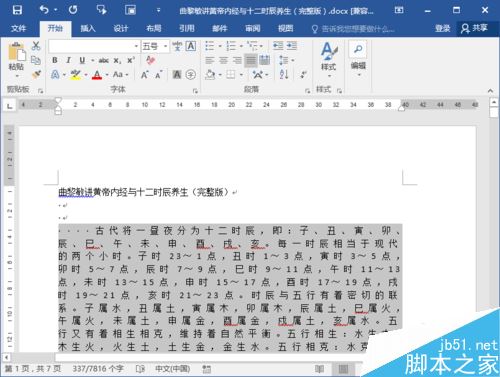Click vertical scrollbar up arrow
The height and width of the screenshot is (377, 500).
click(x=494, y=102)
